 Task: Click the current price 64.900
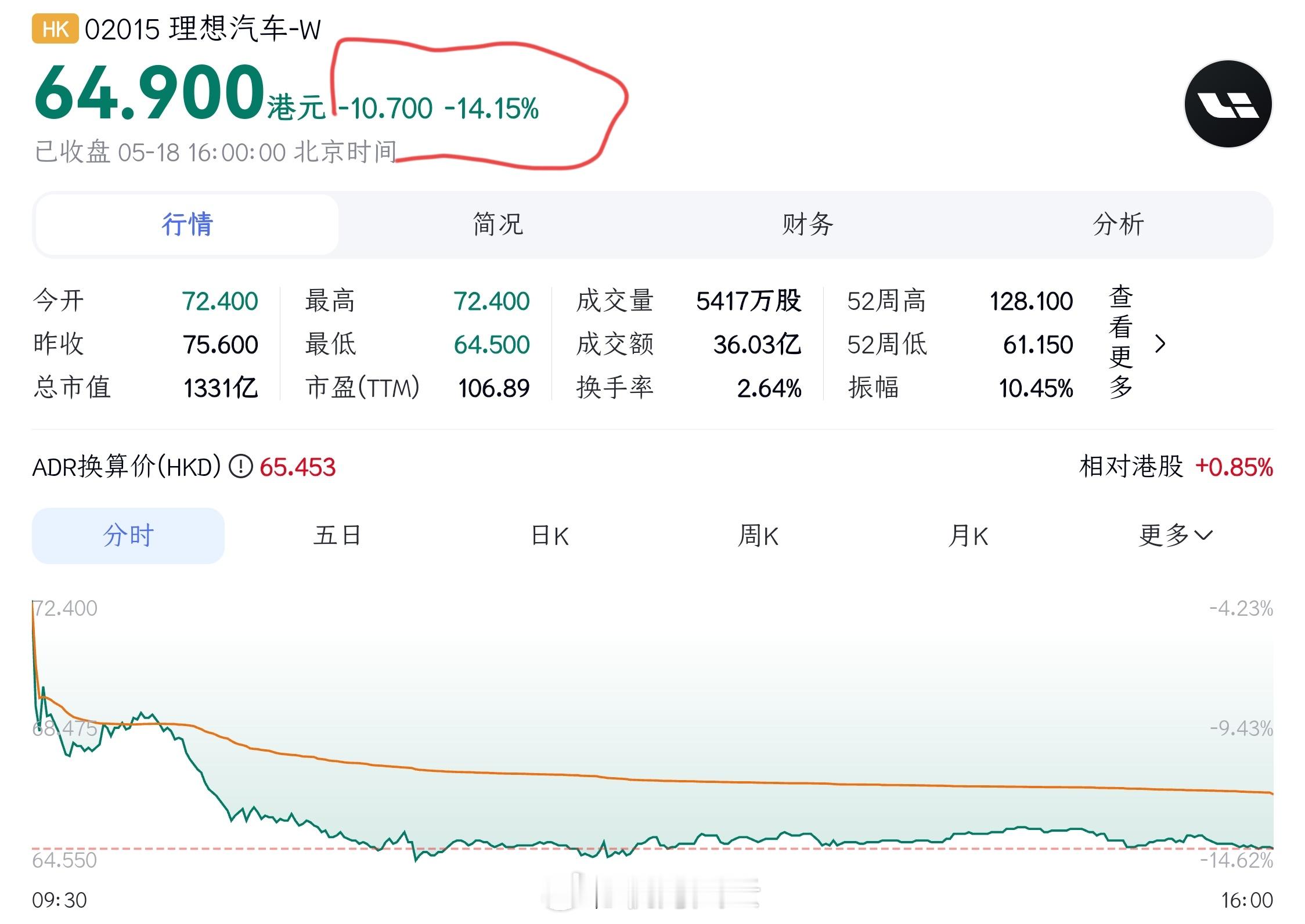(x=150, y=92)
